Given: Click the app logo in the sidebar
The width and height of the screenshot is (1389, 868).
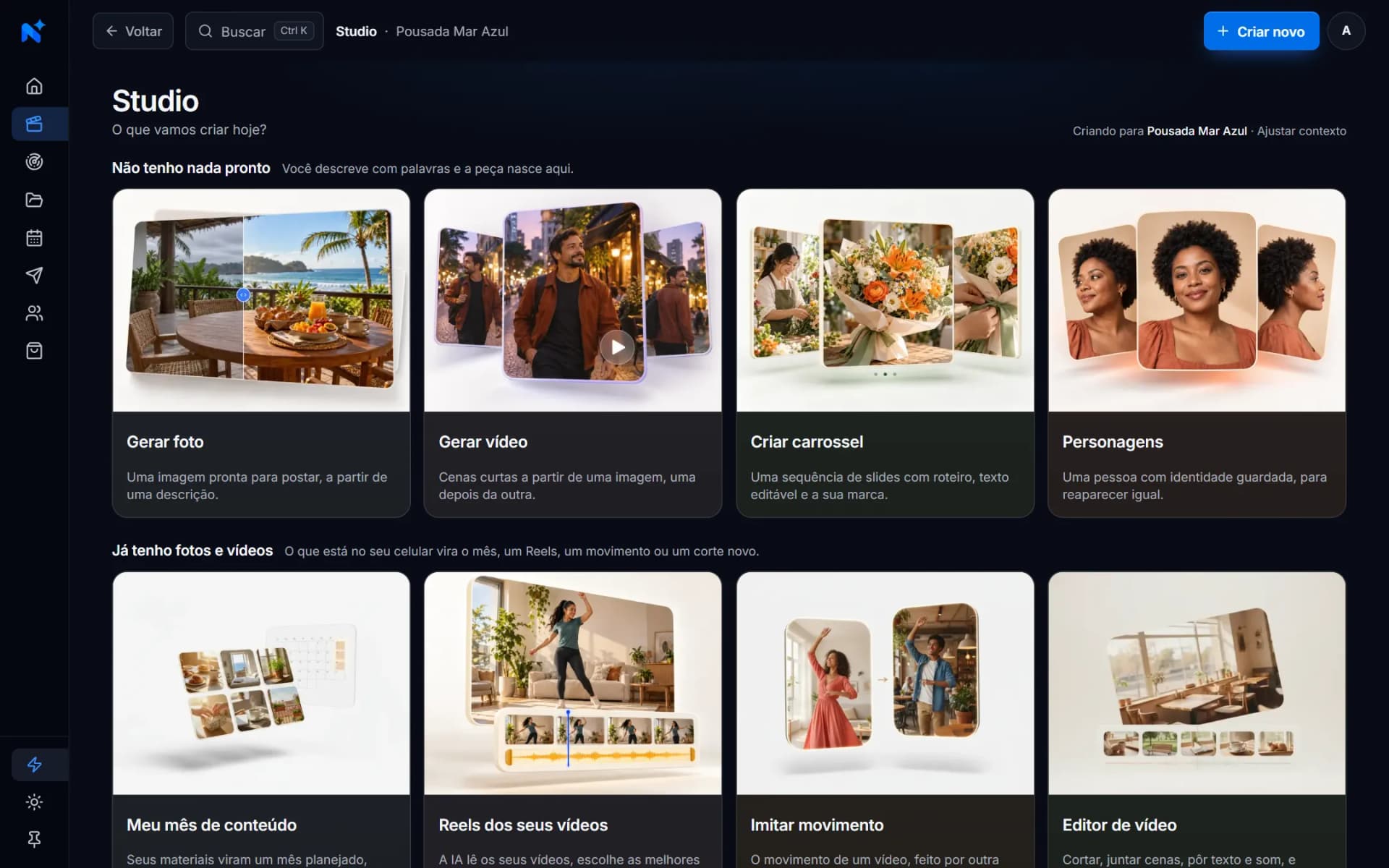Looking at the screenshot, I should tap(33, 31).
